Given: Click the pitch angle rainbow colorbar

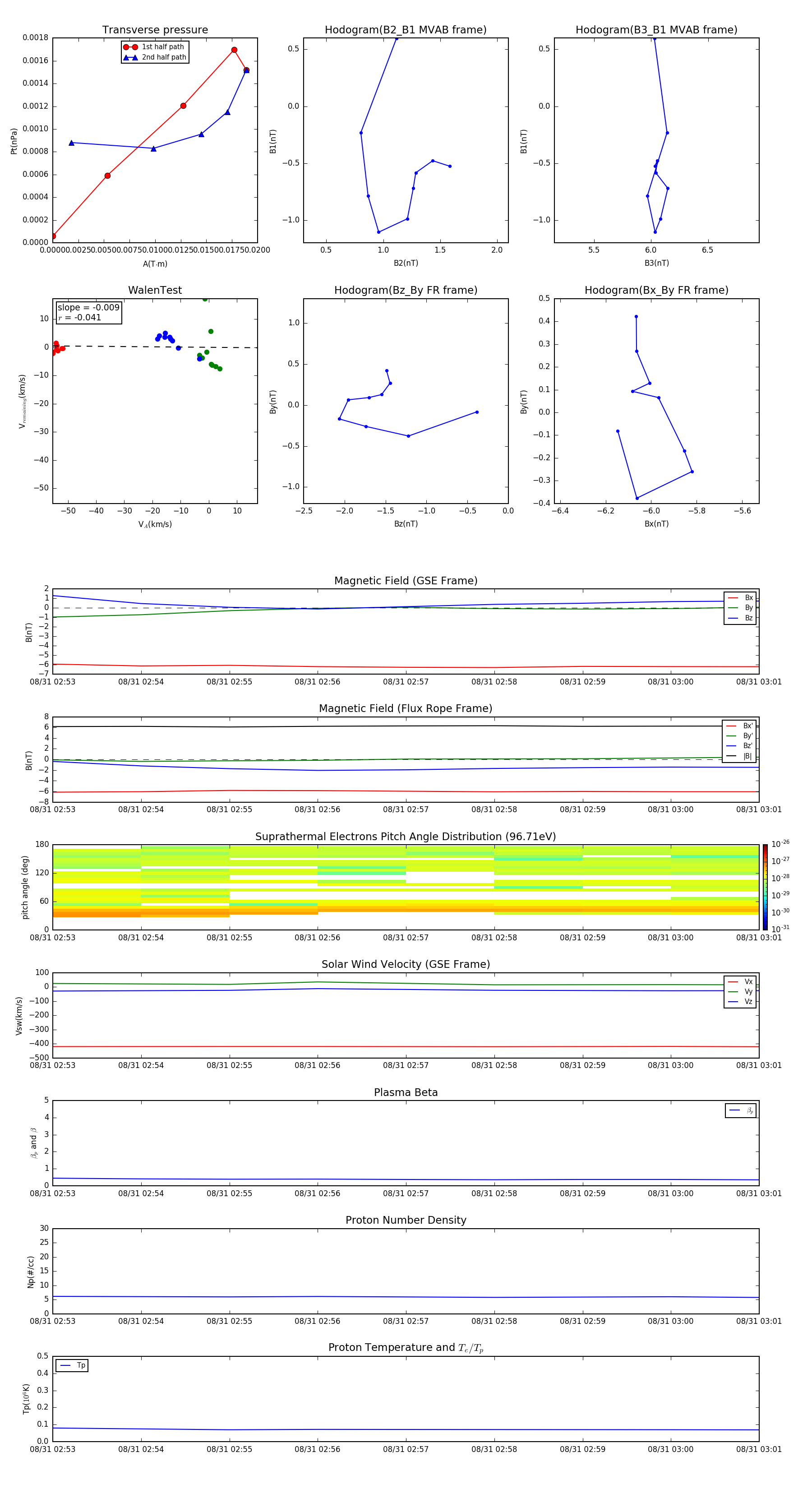Looking at the screenshot, I should click(x=765, y=887).
